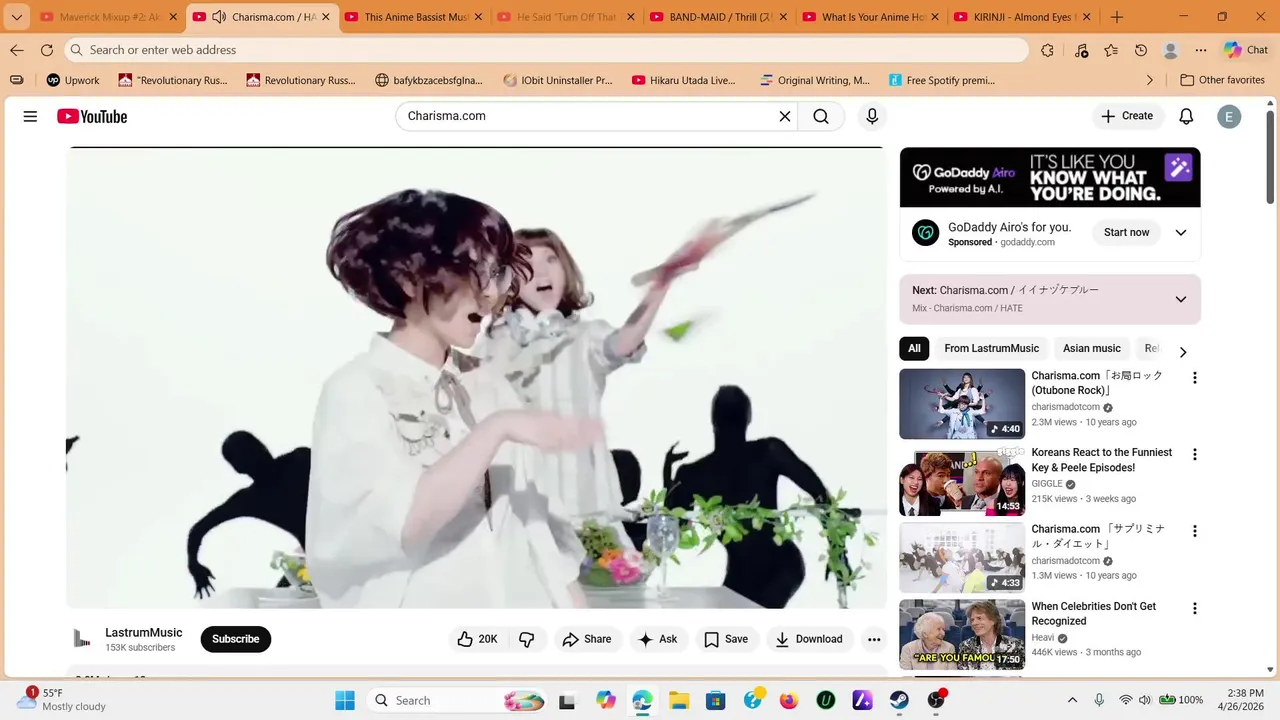The image size is (1280, 720).
Task: Open サブリミナル・ダイエット video thumbnail
Action: pyautogui.click(x=962, y=558)
